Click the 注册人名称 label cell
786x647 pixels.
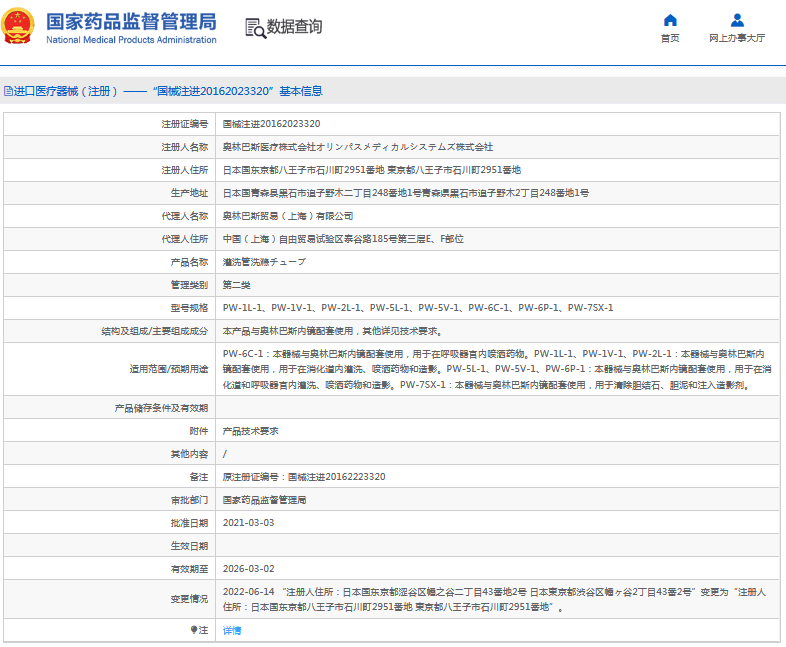109,147
